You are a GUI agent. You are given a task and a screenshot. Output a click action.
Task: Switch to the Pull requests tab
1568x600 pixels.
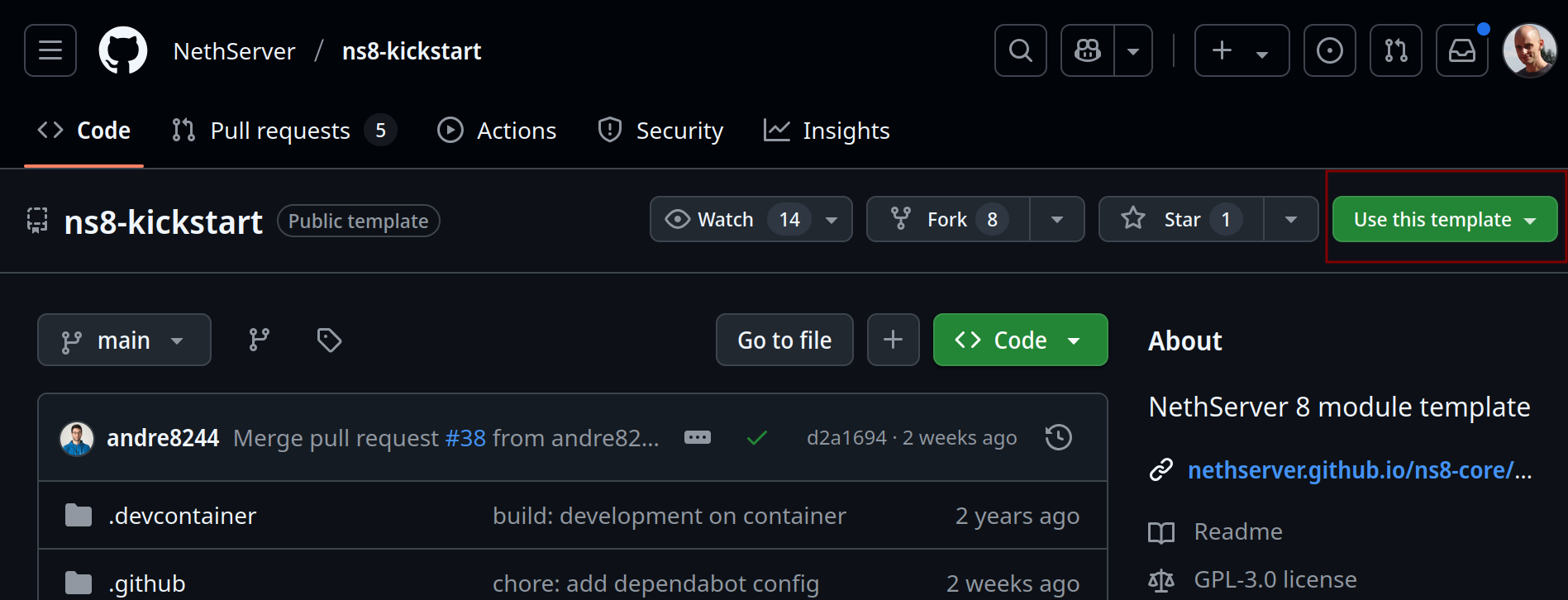tap(284, 131)
